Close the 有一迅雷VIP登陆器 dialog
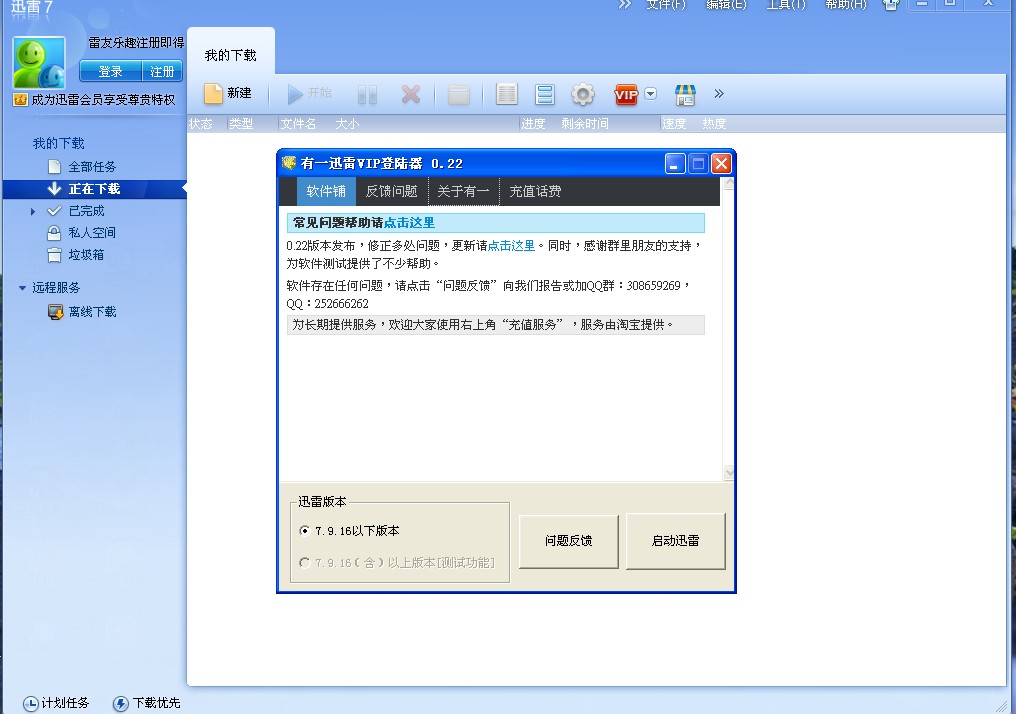The height and width of the screenshot is (714, 1016). (721, 163)
